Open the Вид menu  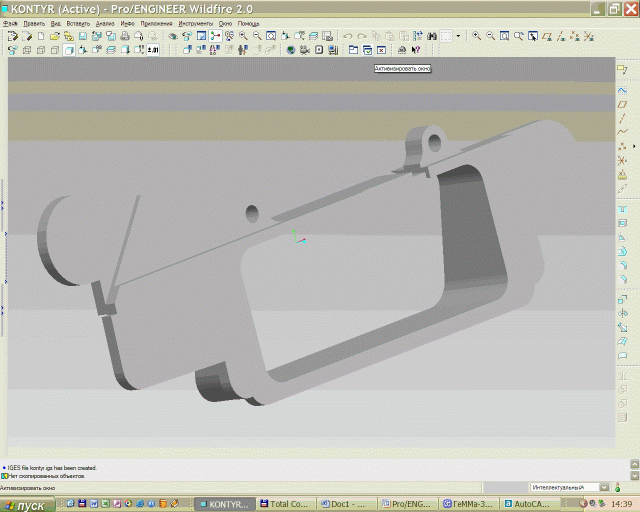coord(56,24)
